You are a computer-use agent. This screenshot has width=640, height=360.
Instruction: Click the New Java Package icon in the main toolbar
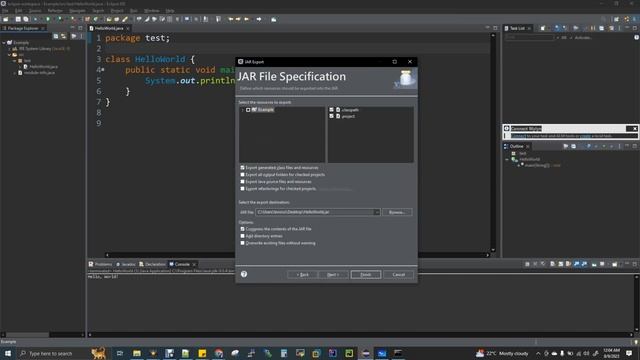87,19
